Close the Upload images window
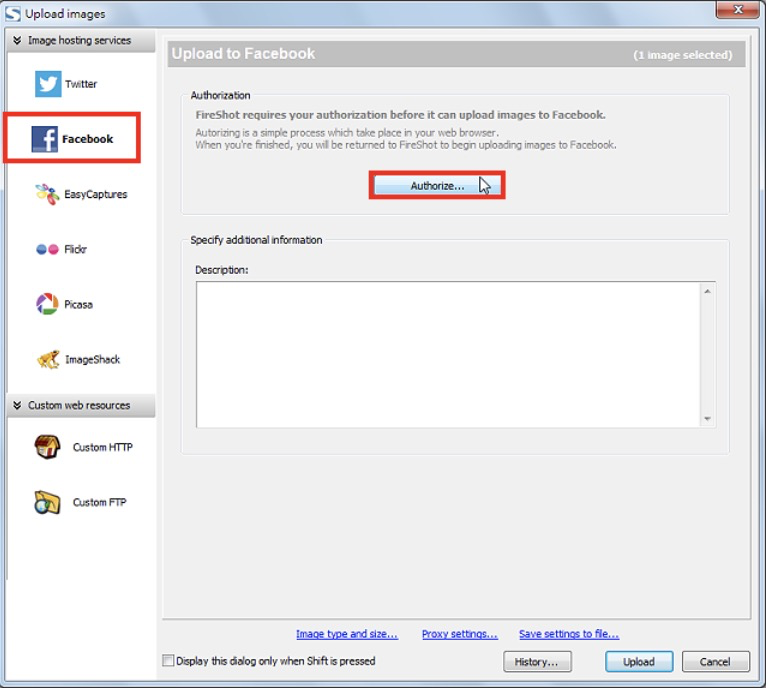The height and width of the screenshot is (690, 768). point(738,9)
